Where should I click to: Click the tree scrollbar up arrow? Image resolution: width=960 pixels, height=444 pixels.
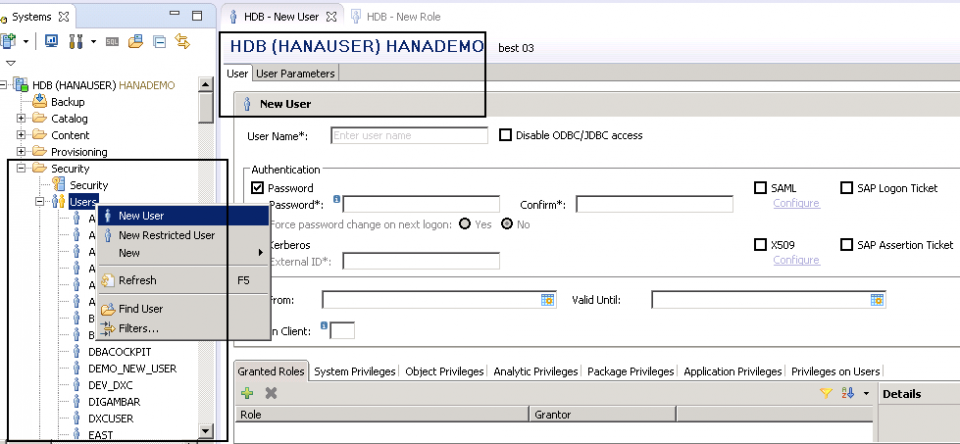point(206,85)
